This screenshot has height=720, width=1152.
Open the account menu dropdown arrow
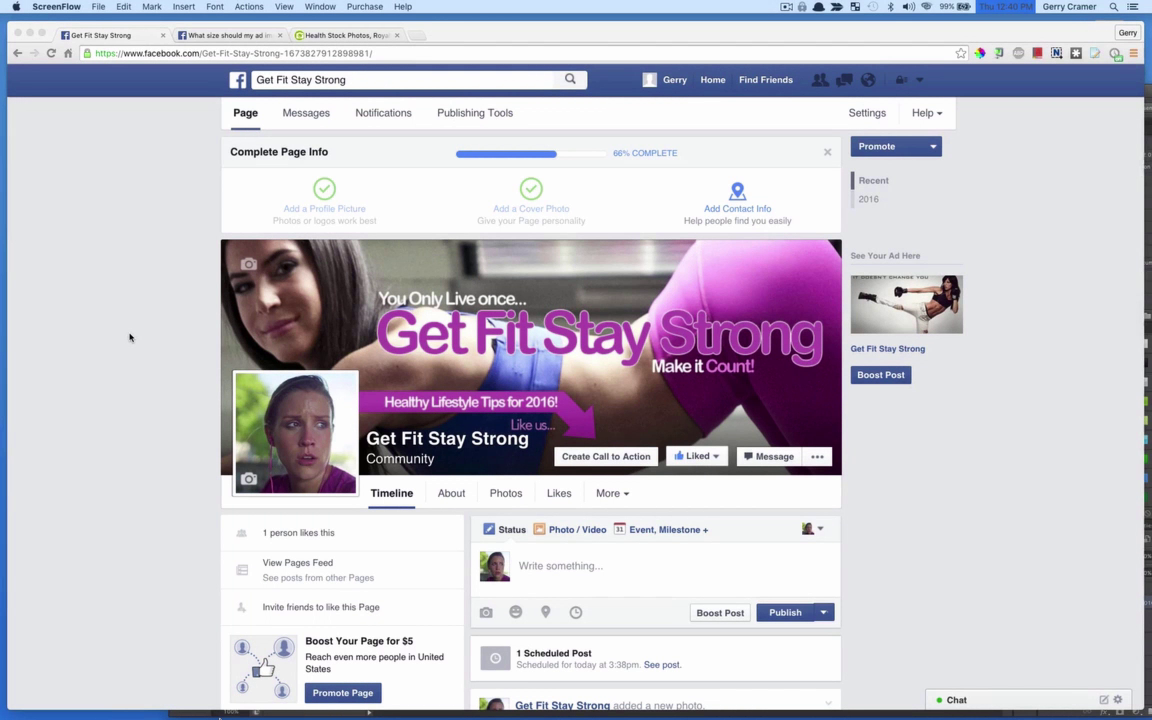(x=919, y=80)
